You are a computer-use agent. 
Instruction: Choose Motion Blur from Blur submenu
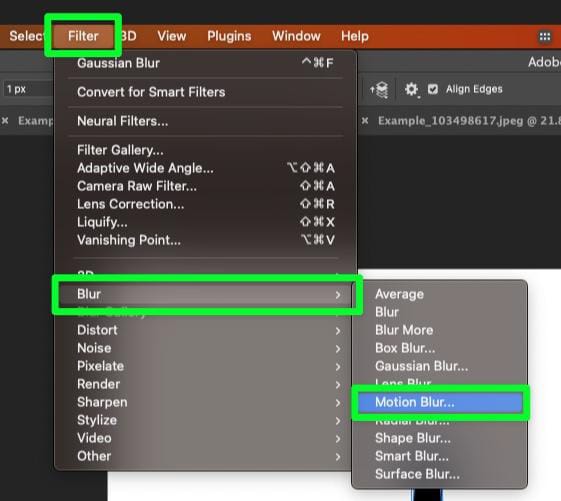click(x=440, y=402)
